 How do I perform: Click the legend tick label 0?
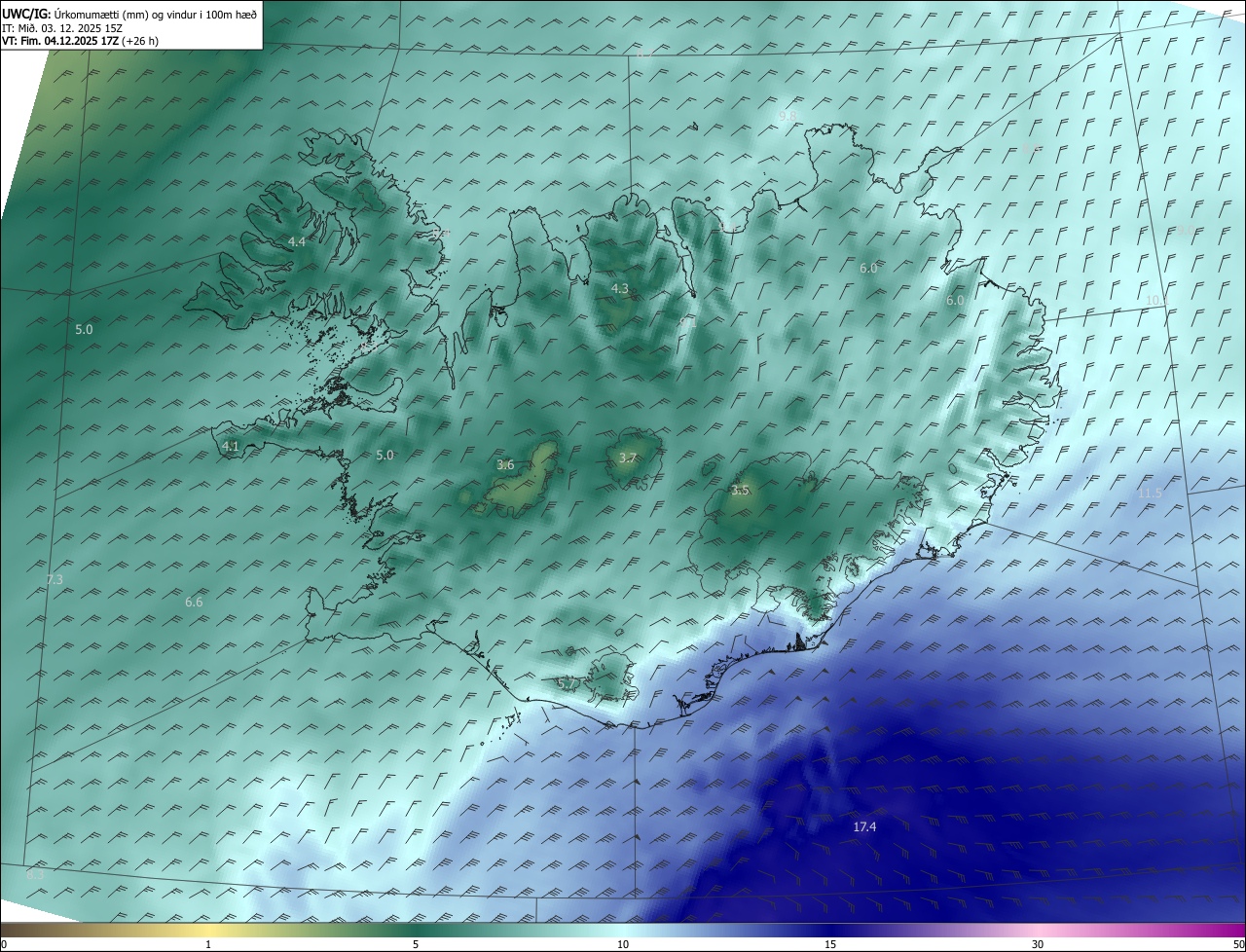tap(4, 944)
